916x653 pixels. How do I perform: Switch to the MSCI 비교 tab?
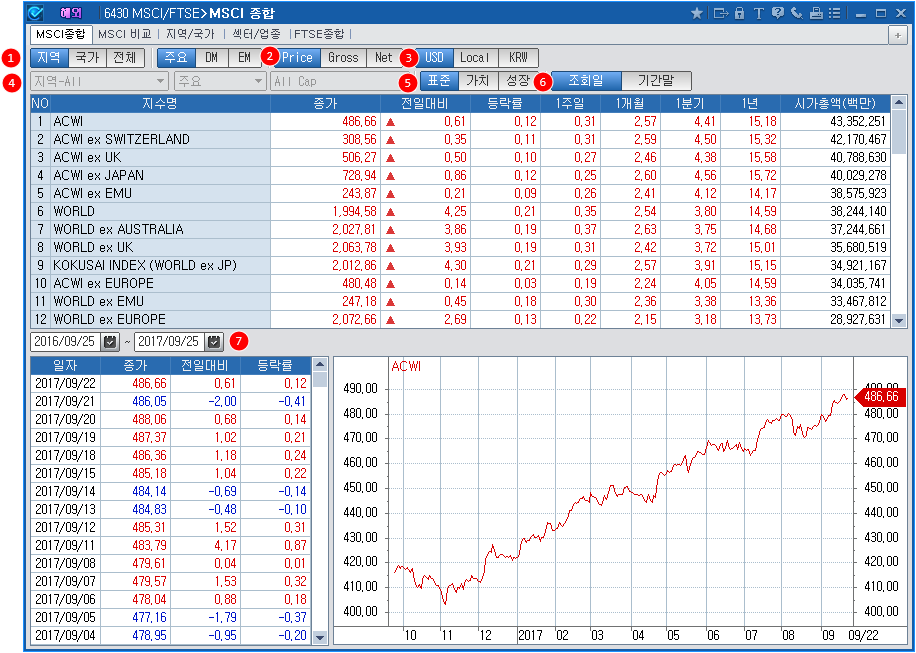(124, 34)
